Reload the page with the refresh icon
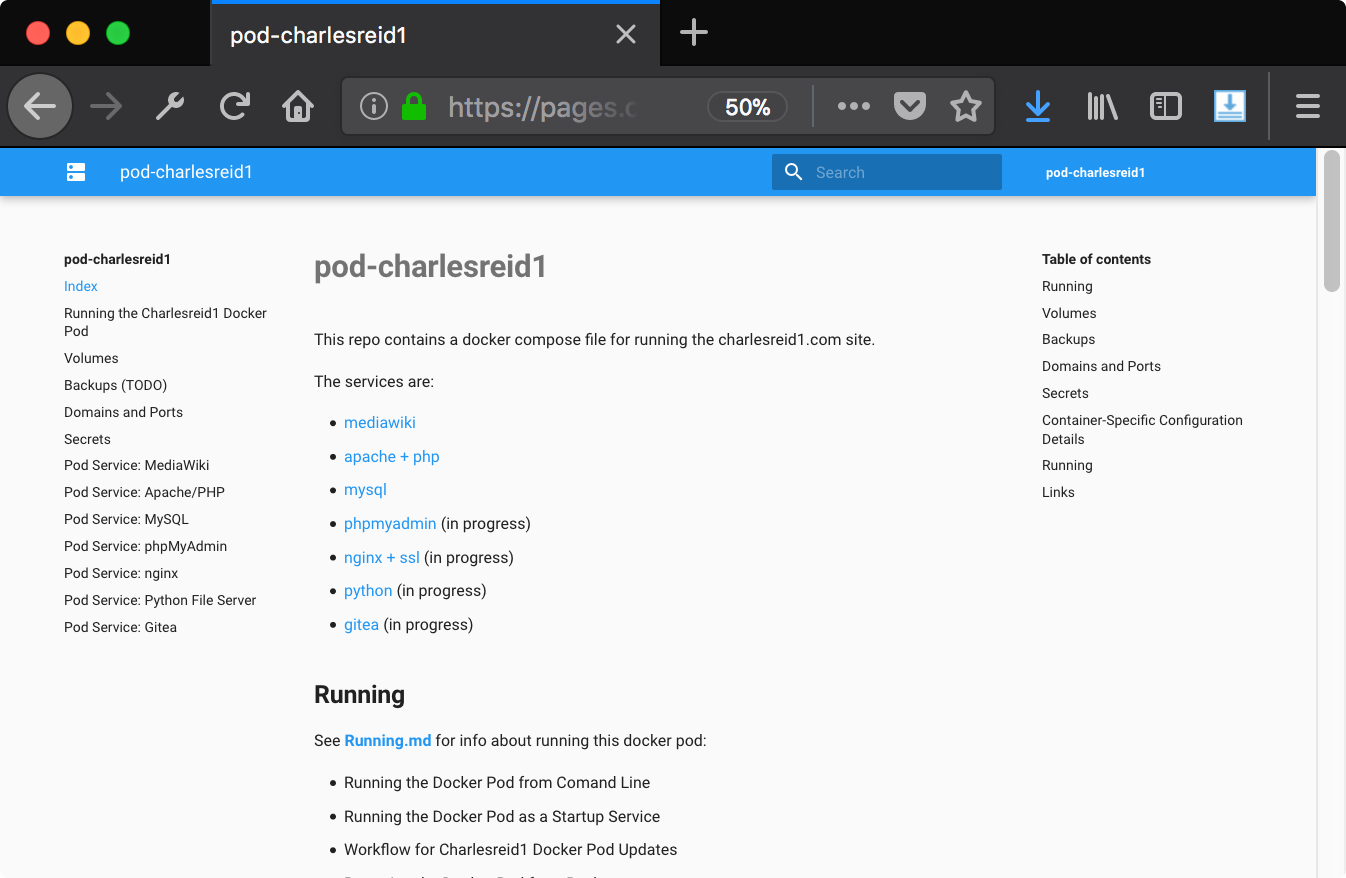The image size is (1346, 878). pos(235,106)
